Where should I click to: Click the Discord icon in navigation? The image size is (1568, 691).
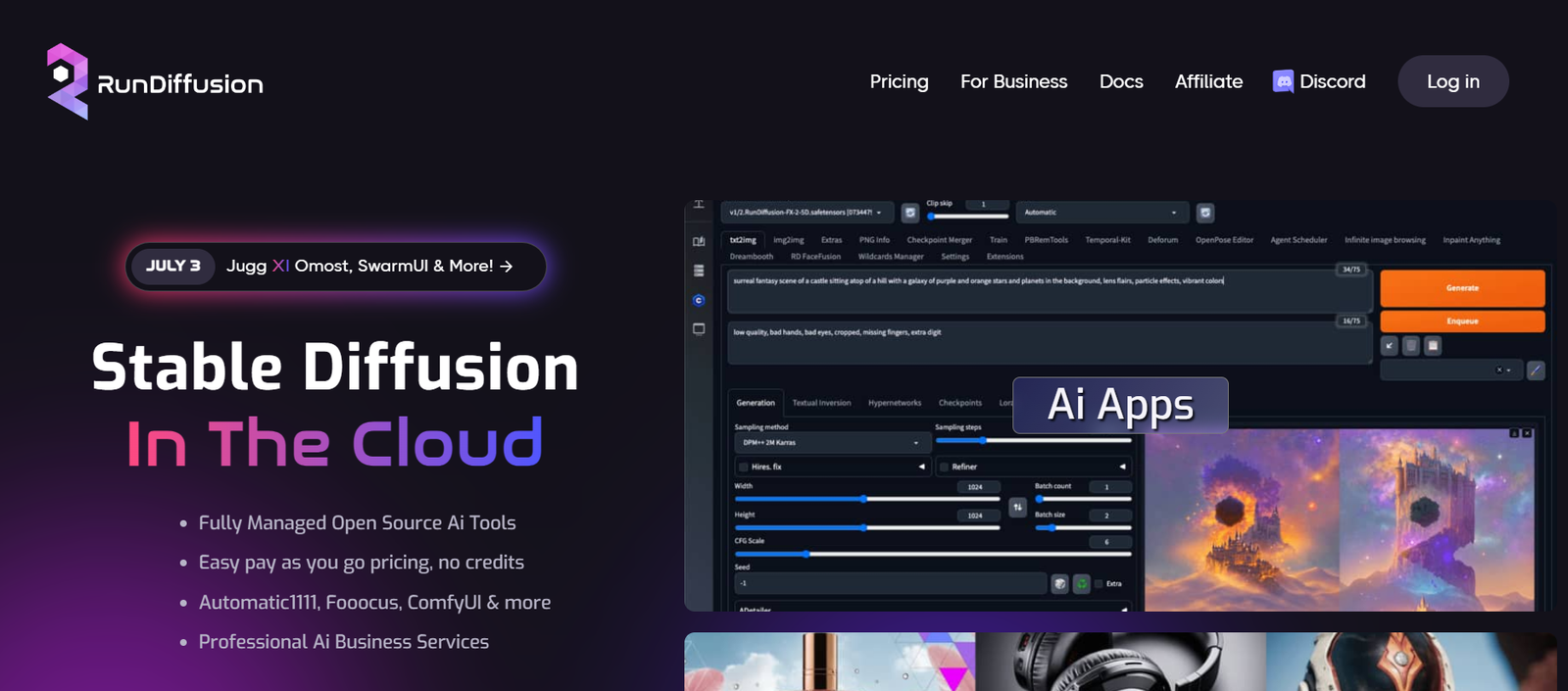[1283, 81]
